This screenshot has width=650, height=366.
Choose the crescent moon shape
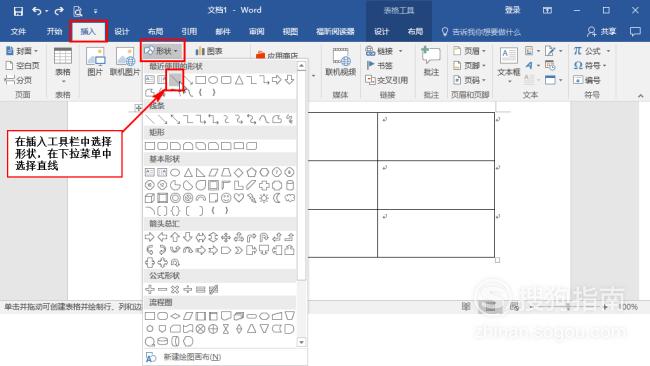(x=276, y=198)
